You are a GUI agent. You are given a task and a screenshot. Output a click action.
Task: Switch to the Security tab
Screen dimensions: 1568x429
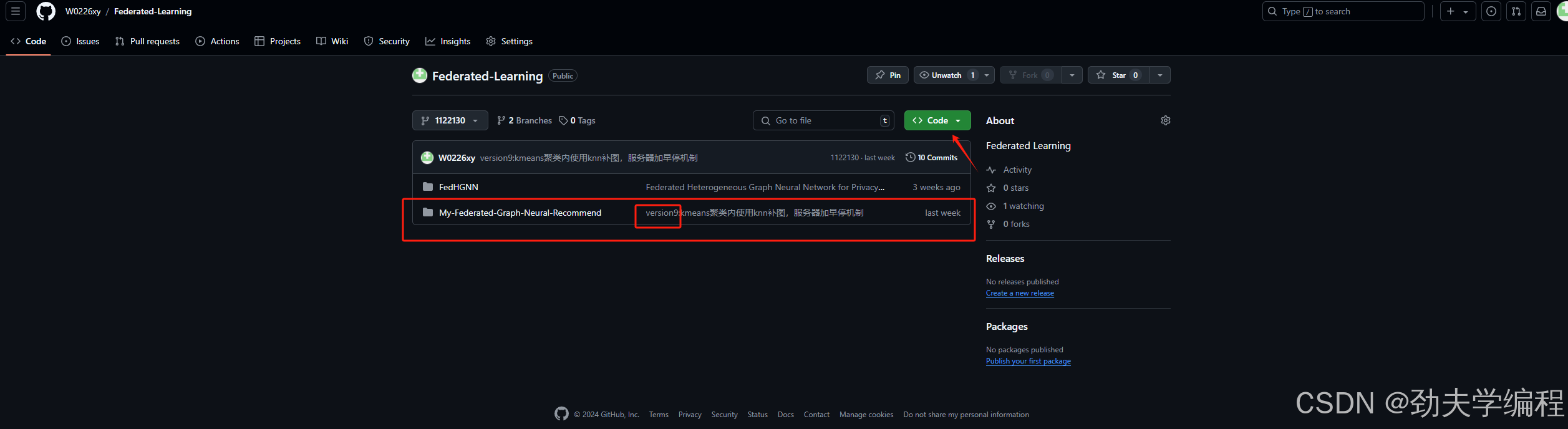(387, 41)
